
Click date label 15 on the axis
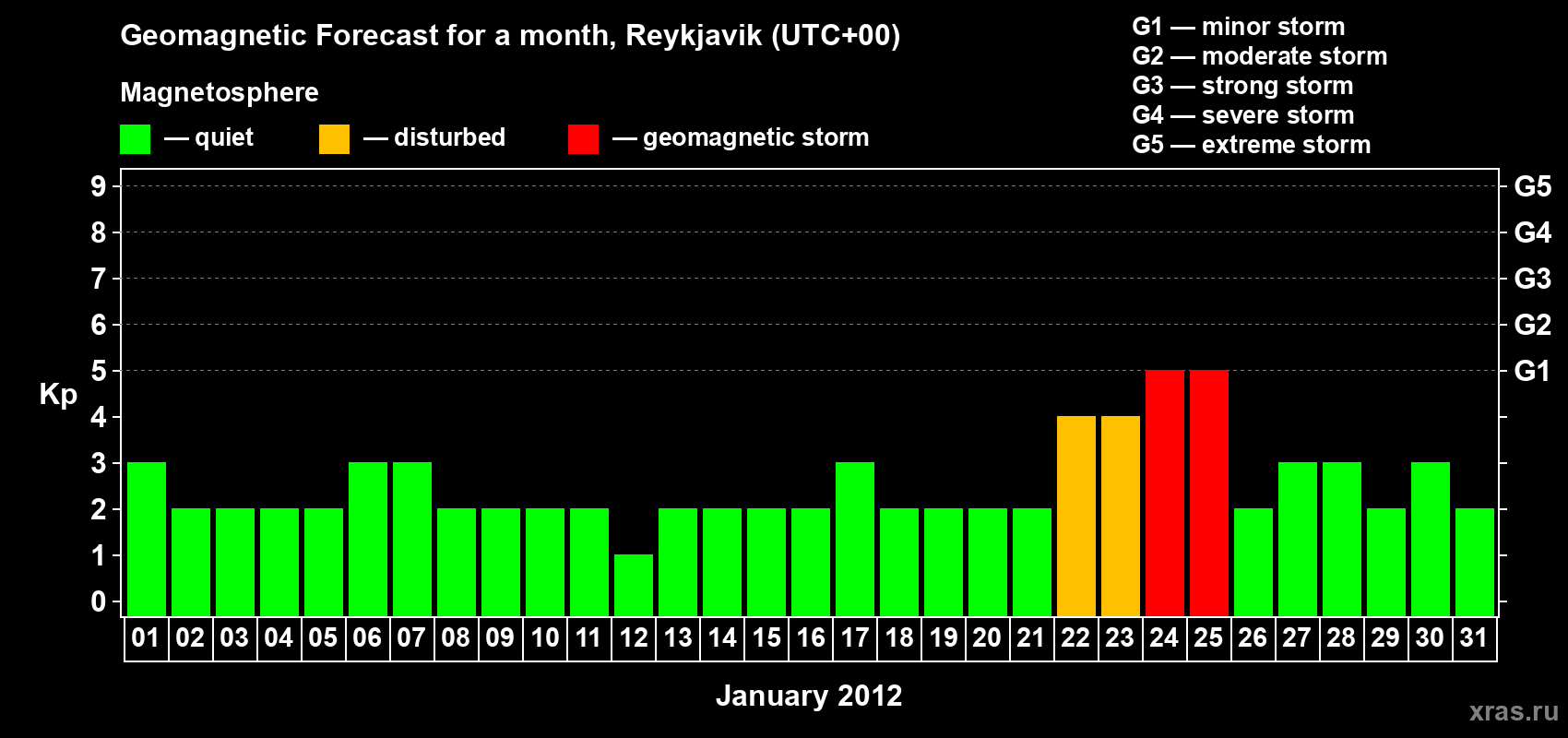pyautogui.click(x=766, y=637)
